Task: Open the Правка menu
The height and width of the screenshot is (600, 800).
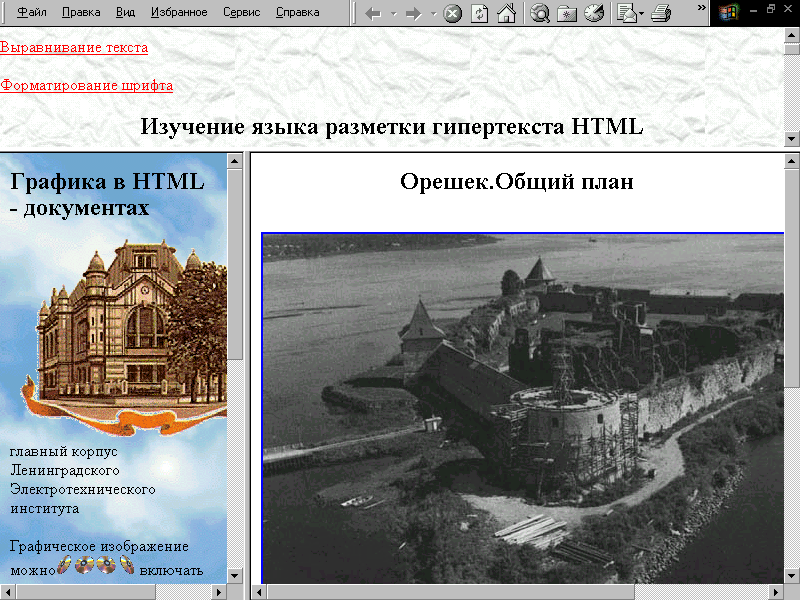Action: pos(81,12)
